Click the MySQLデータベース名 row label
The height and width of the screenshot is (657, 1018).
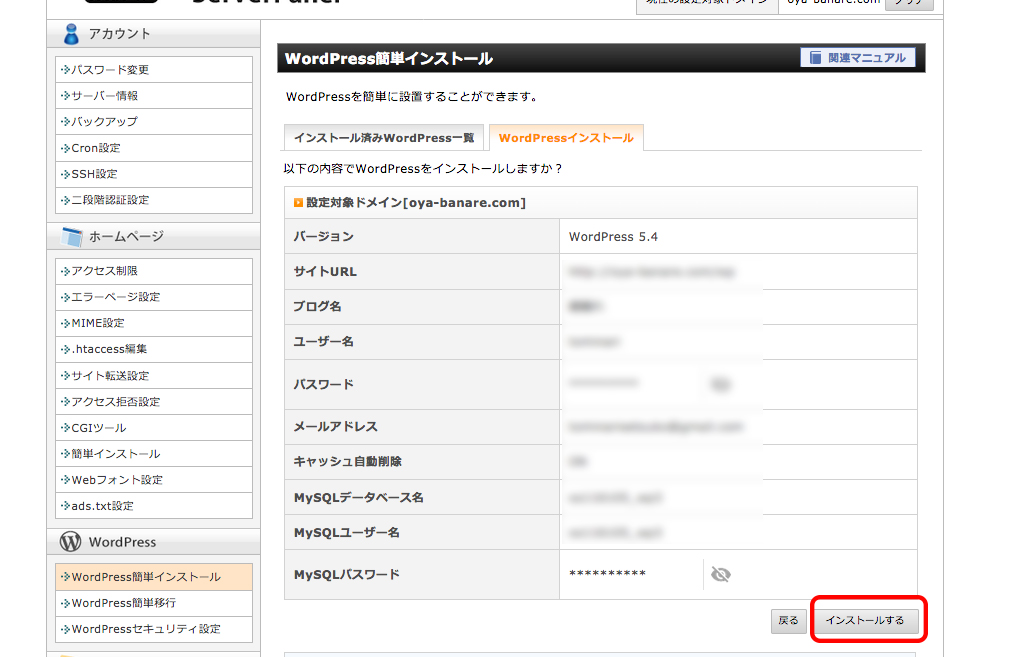pos(358,497)
